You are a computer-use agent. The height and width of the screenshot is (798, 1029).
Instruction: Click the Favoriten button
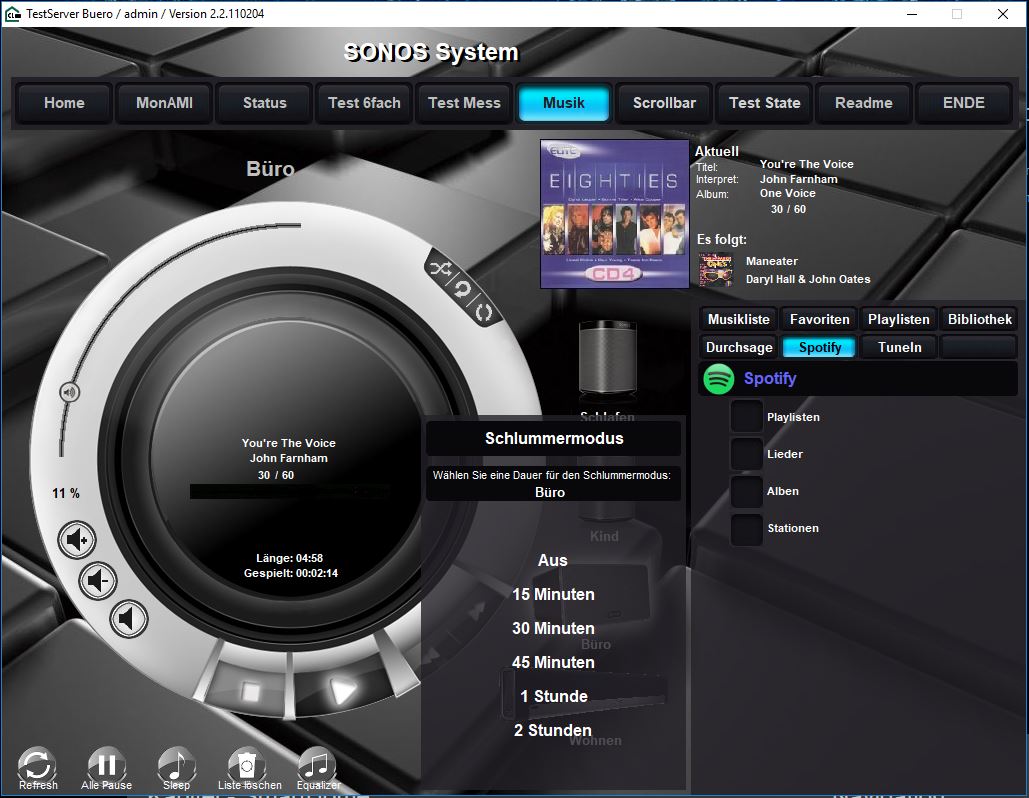tap(819, 319)
